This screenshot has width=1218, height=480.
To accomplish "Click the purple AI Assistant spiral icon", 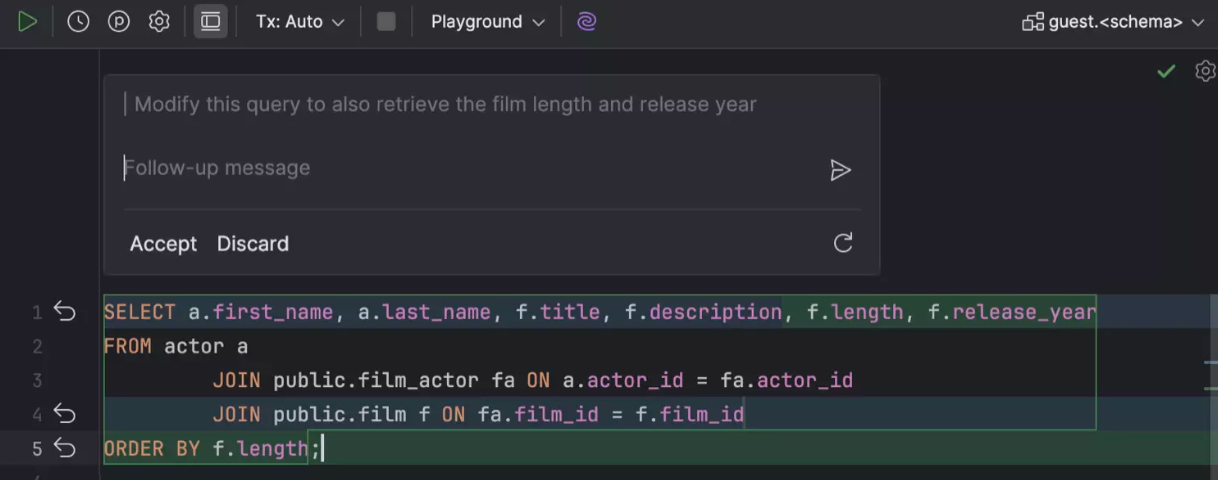I will (587, 21).
